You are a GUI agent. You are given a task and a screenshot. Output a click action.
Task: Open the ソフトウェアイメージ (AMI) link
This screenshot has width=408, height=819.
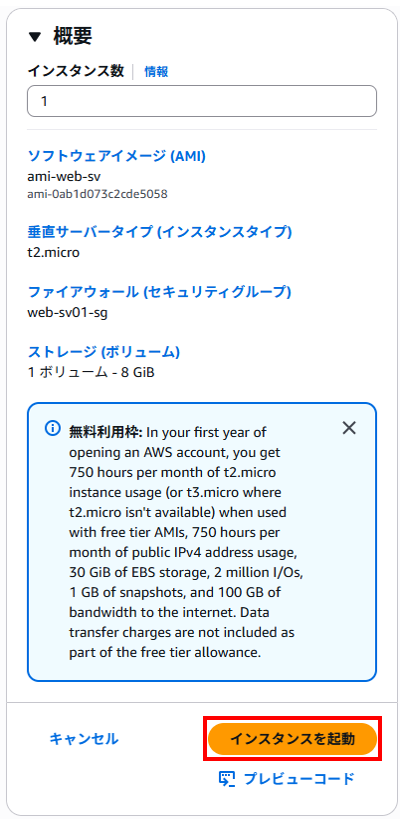(116, 156)
